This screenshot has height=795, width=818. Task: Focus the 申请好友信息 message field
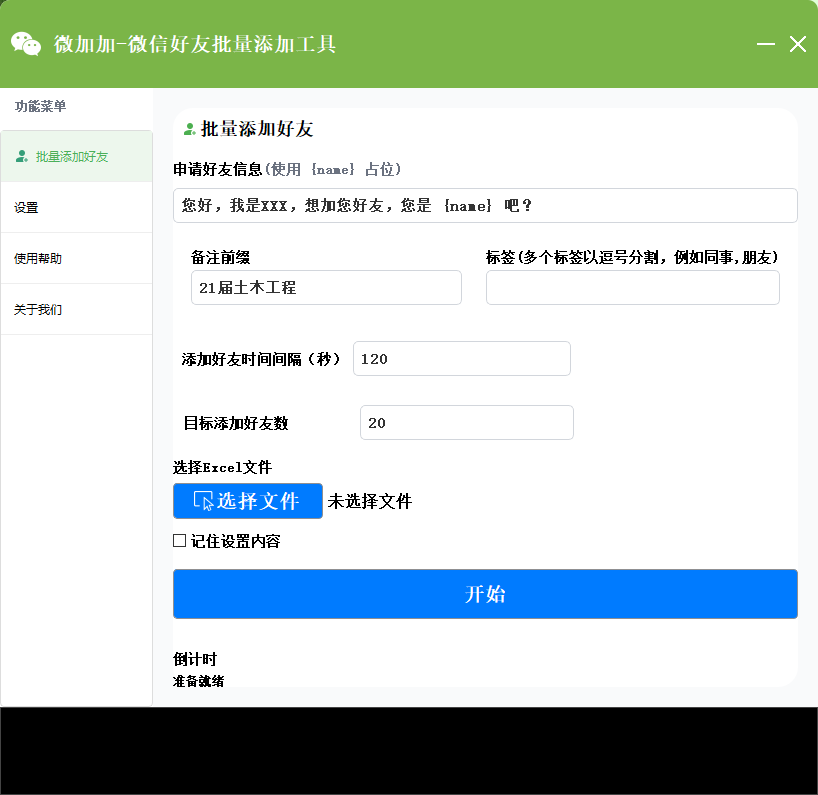485,205
